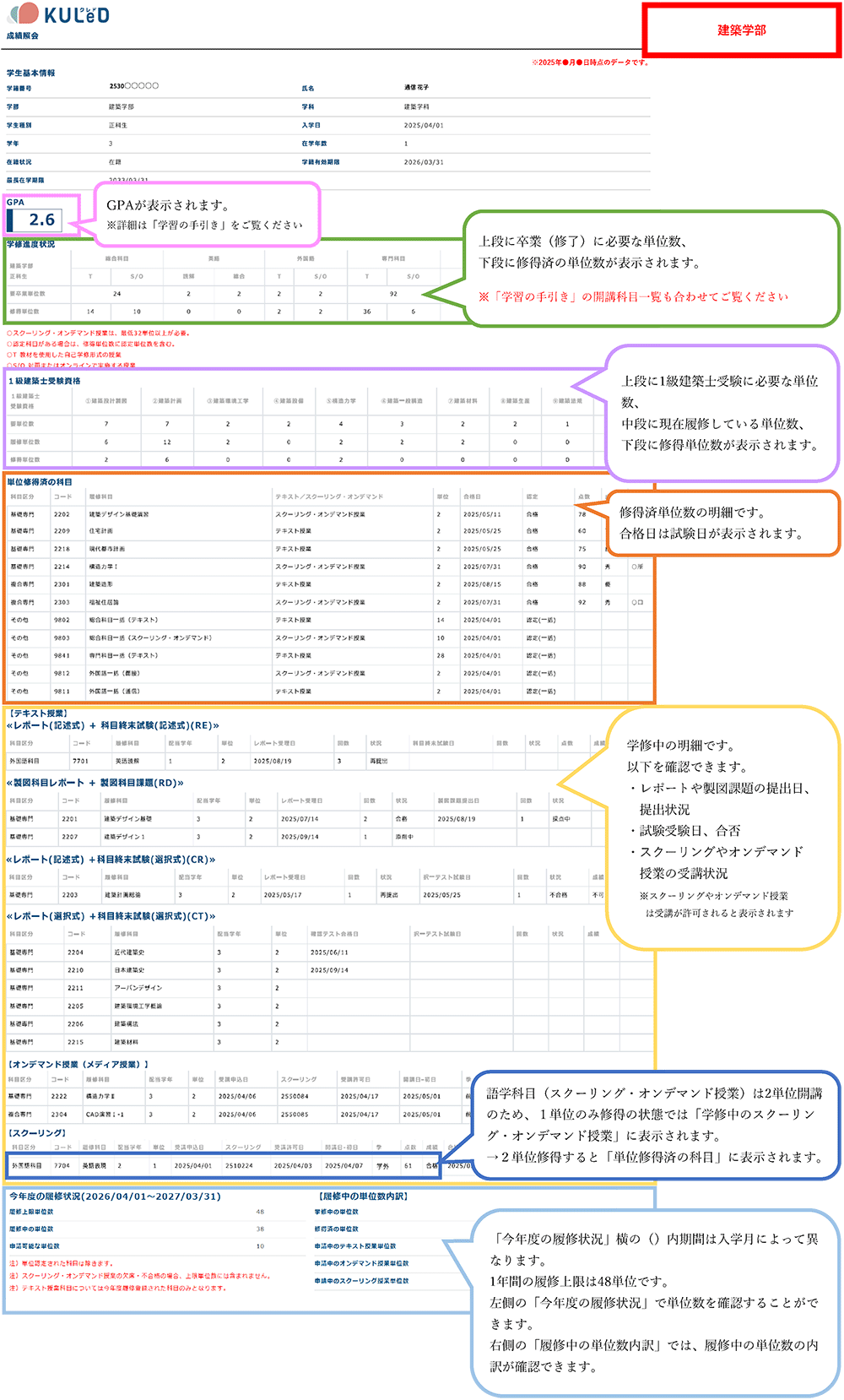The height and width of the screenshot is (1400, 844).
Task: Select the GPA value 2.6
Action: coord(41,220)
